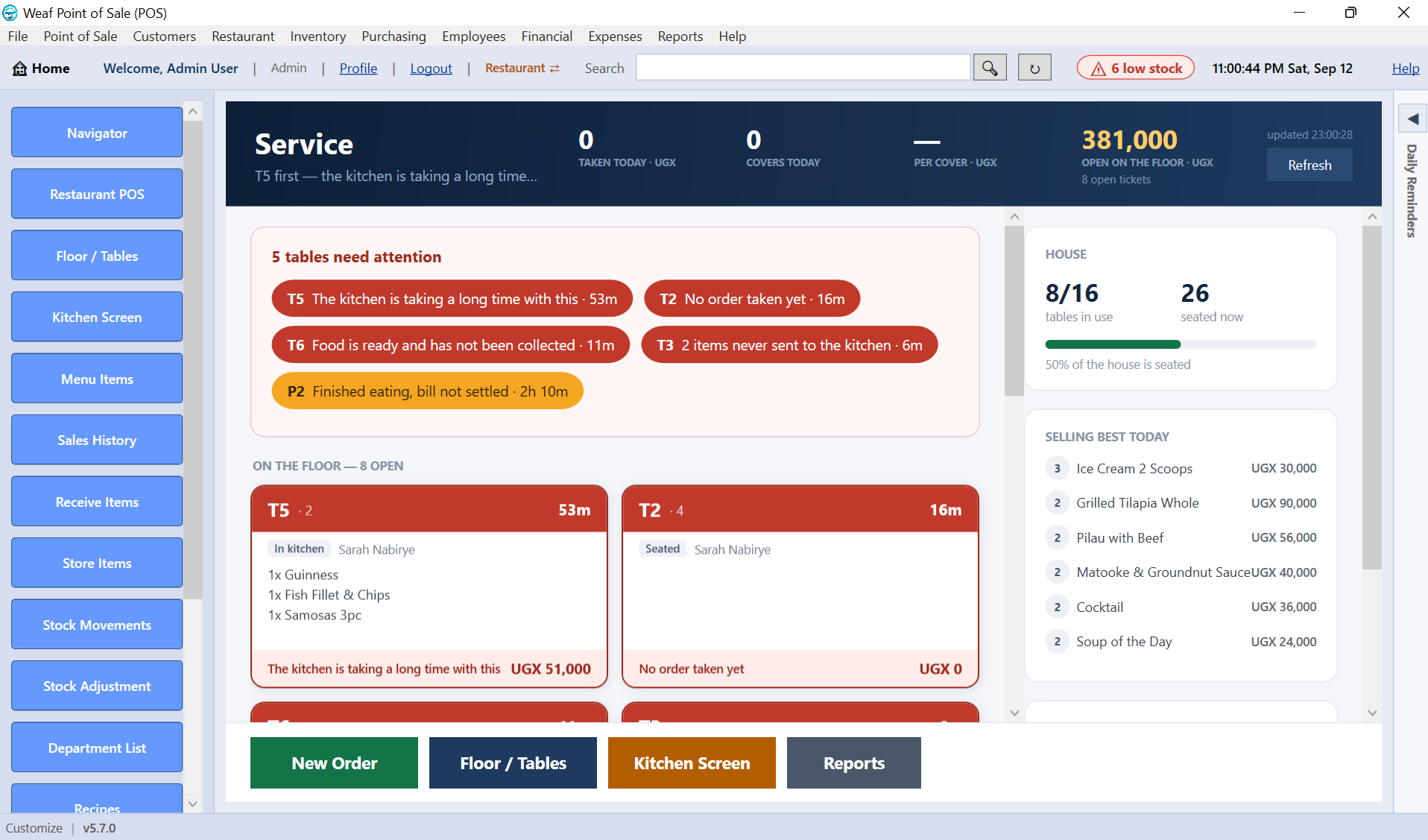Open Sales History from sidebar

(97, 440)
